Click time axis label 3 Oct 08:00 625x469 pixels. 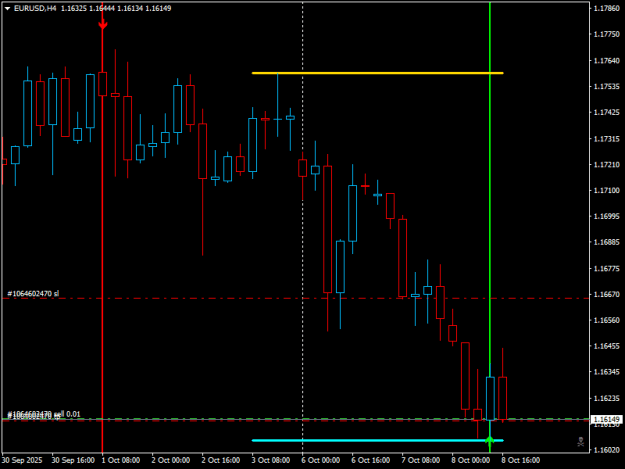271,460
